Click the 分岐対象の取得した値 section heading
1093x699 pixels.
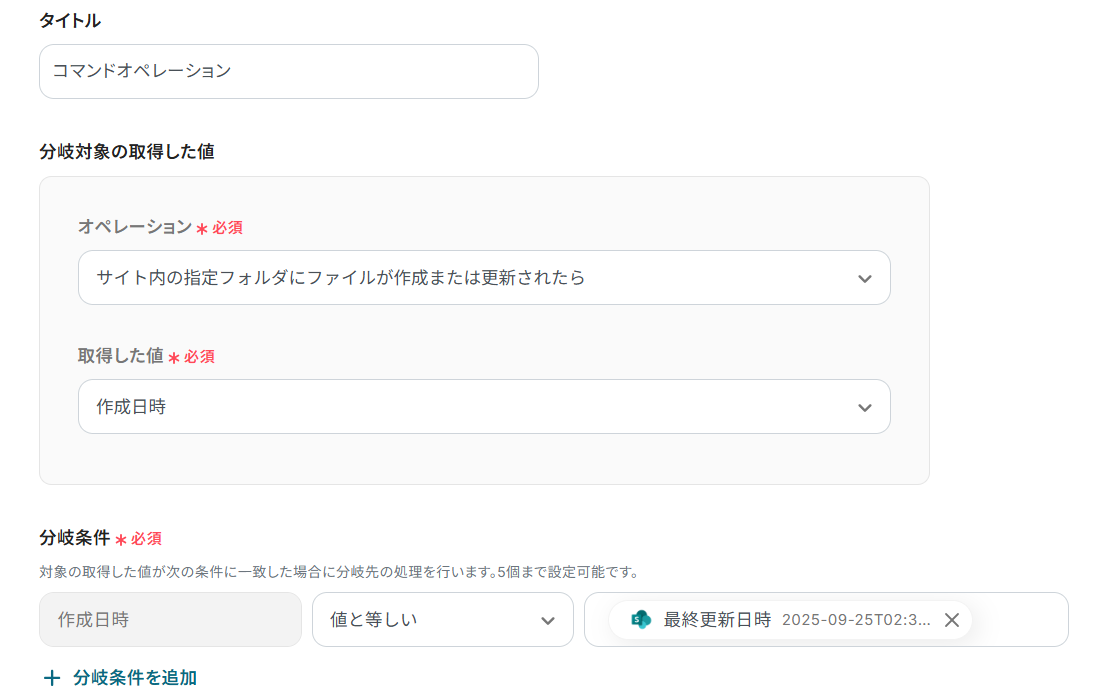(127, 152)
